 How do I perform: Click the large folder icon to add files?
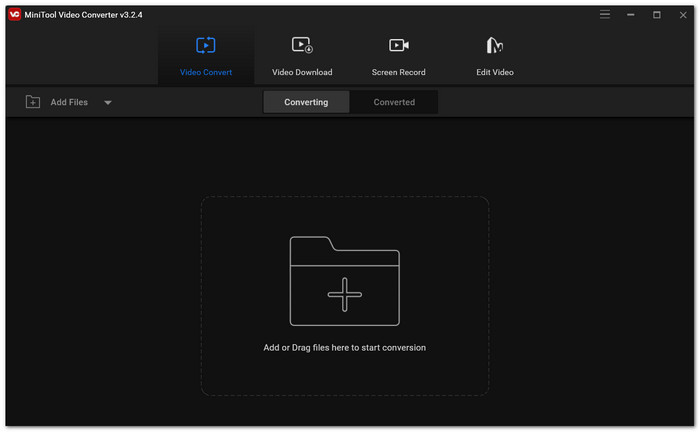[x=344, y=281]
